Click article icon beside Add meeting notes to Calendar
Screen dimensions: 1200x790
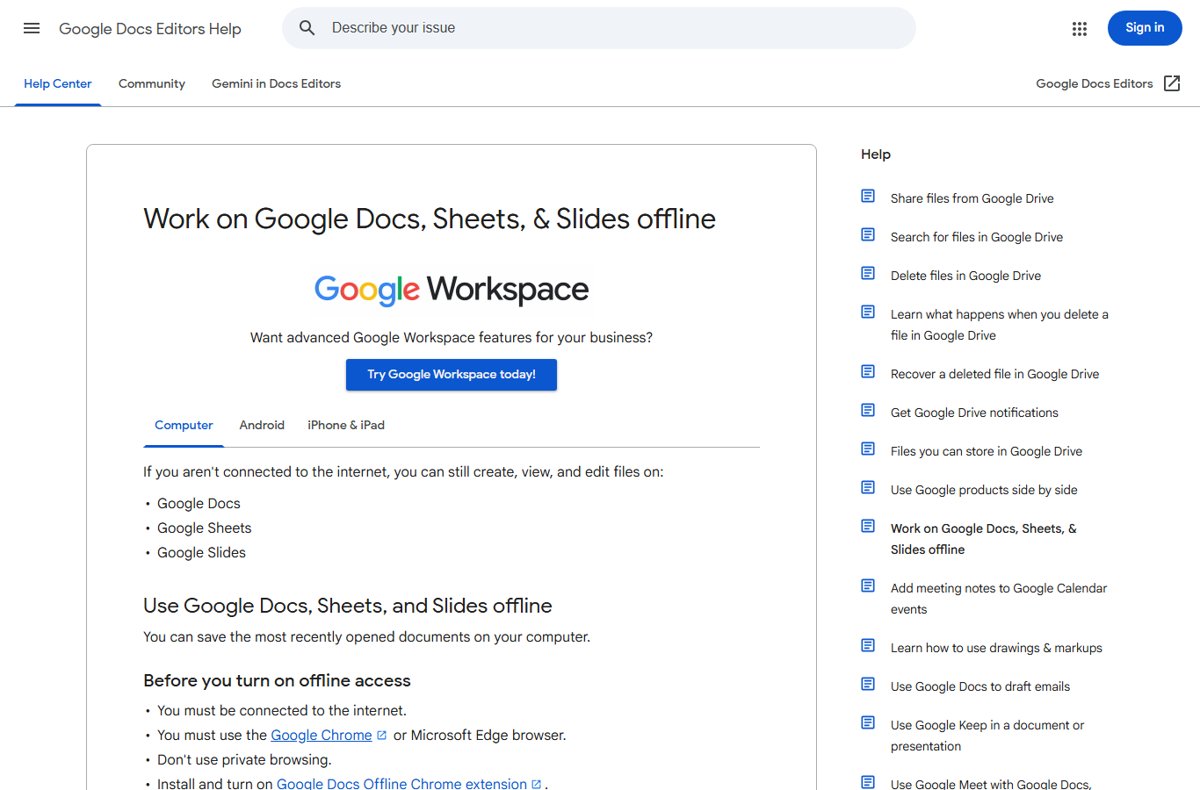(x=868, y=586)
